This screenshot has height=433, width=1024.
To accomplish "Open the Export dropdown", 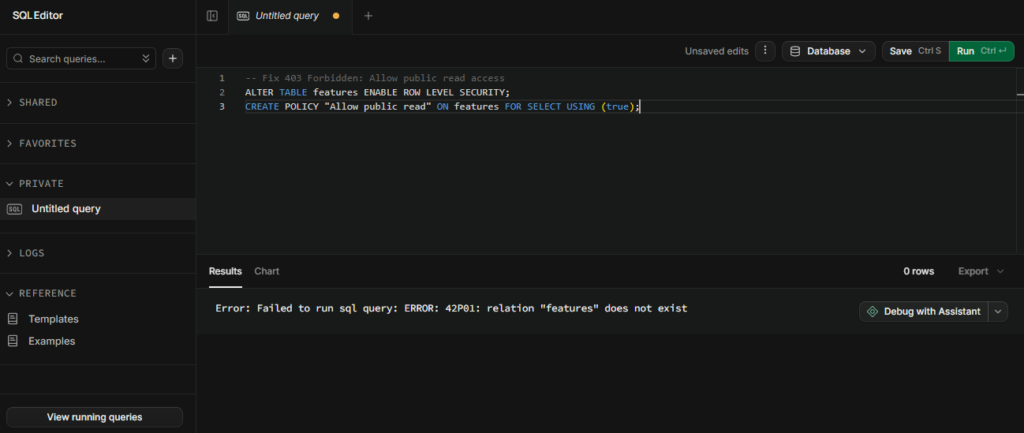I will tap(981, 271).
